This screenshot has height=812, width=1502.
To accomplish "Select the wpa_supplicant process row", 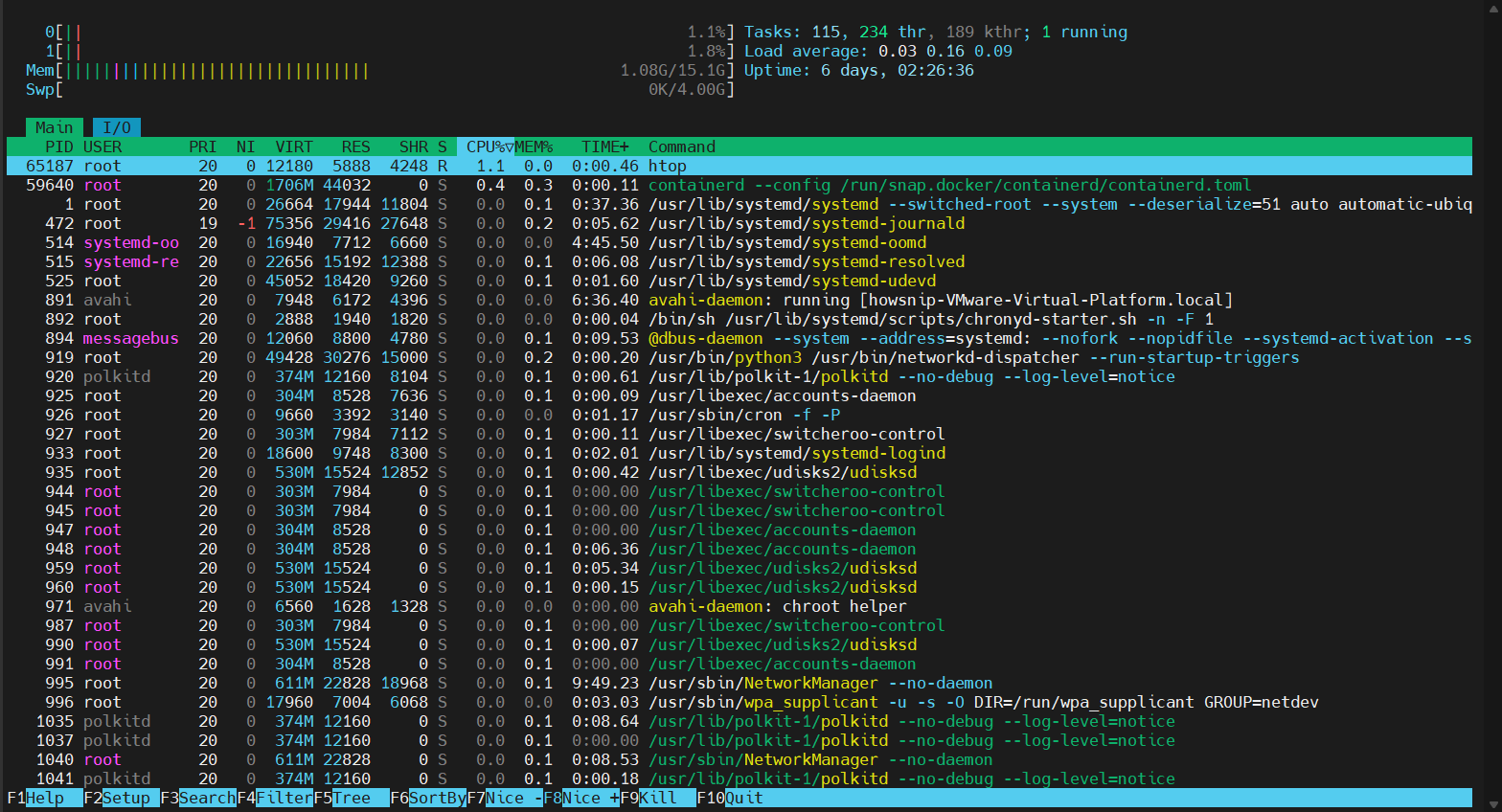I will point(740,702).
